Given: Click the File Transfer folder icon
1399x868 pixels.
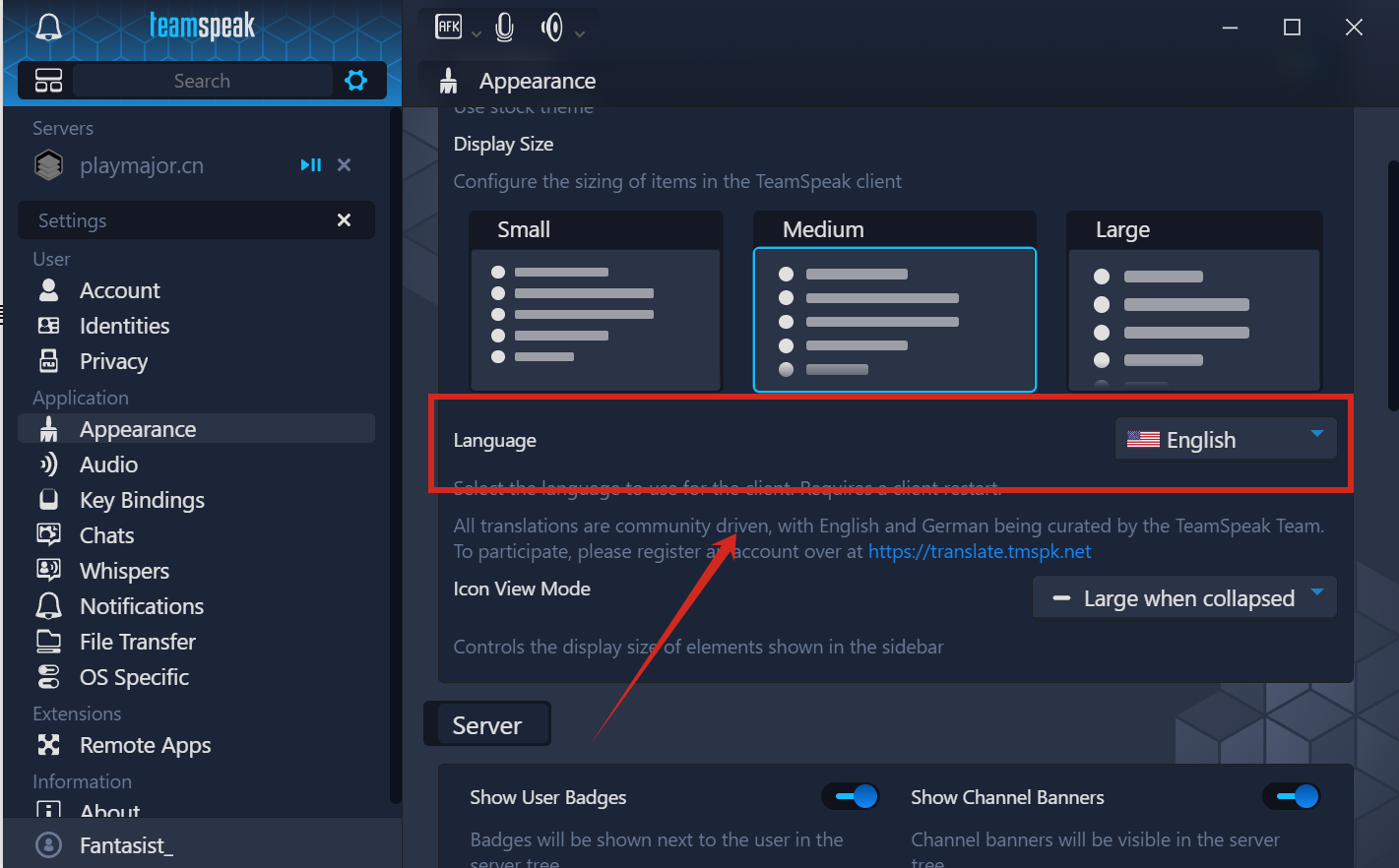Looking at the screenshot, I should (x=48, y=642).
